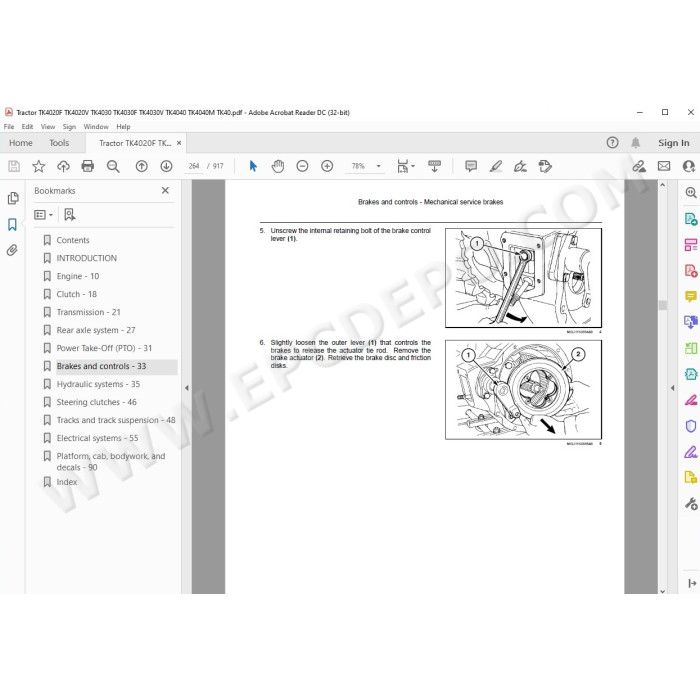Collapse the left navigation pane arrow
This screenshot has width=700, height=700.
coord(187,388)
